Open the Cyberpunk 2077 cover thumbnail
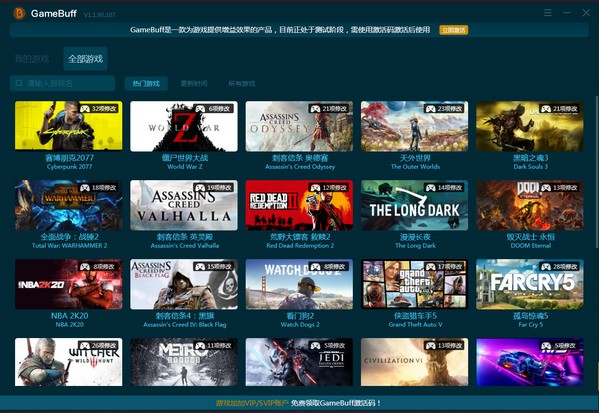 point(69,126)
